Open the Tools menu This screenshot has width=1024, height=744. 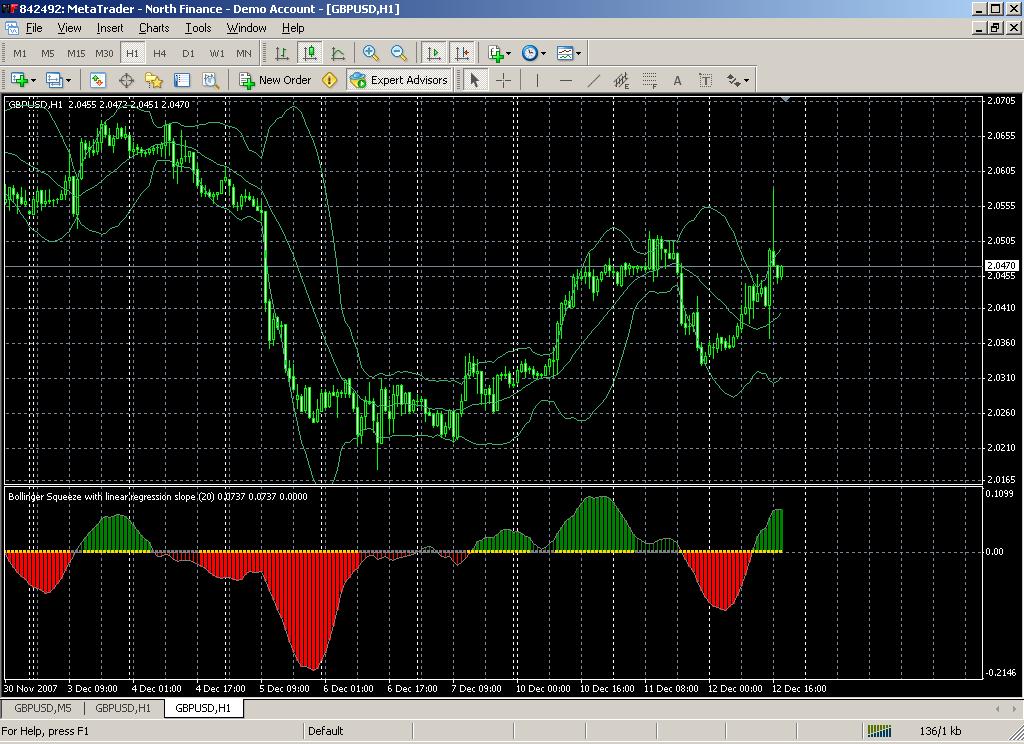[198, 28]
